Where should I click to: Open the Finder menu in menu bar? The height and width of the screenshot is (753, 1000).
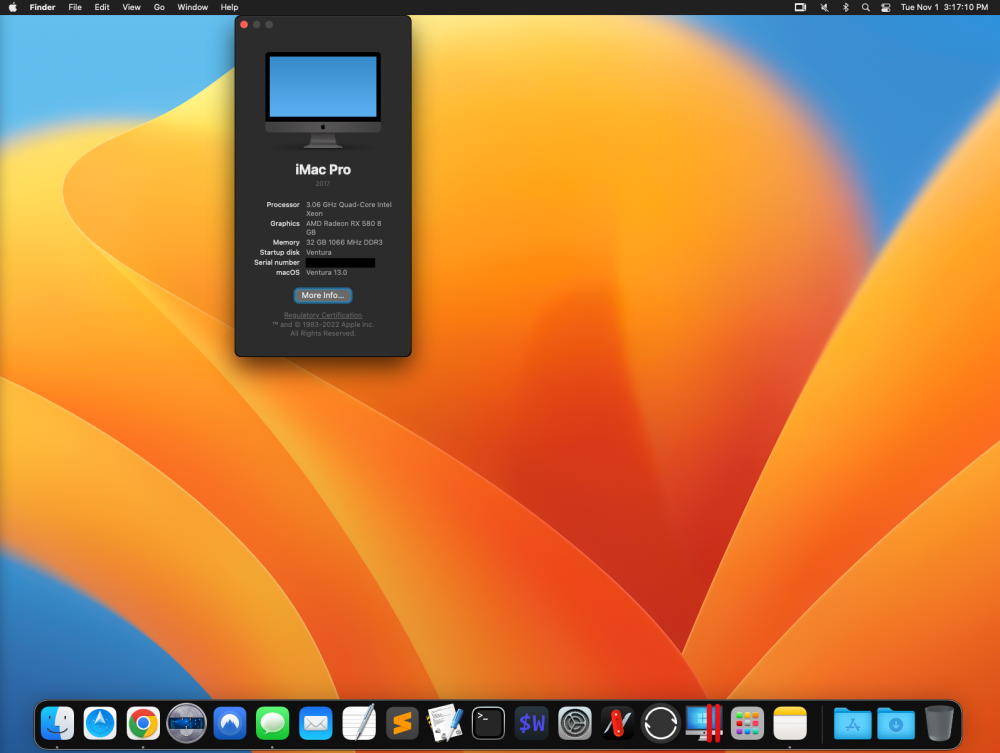coord(42,7)
